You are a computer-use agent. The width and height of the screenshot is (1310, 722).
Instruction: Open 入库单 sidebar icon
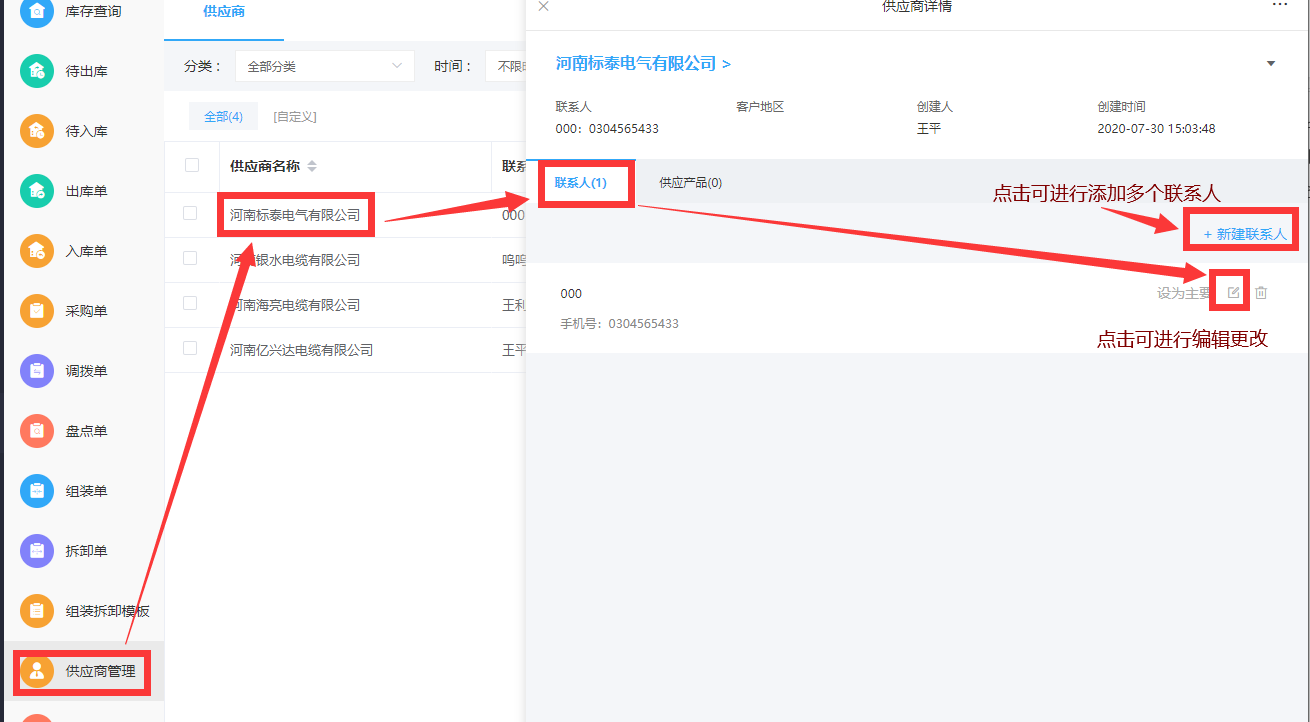[37, 251]
